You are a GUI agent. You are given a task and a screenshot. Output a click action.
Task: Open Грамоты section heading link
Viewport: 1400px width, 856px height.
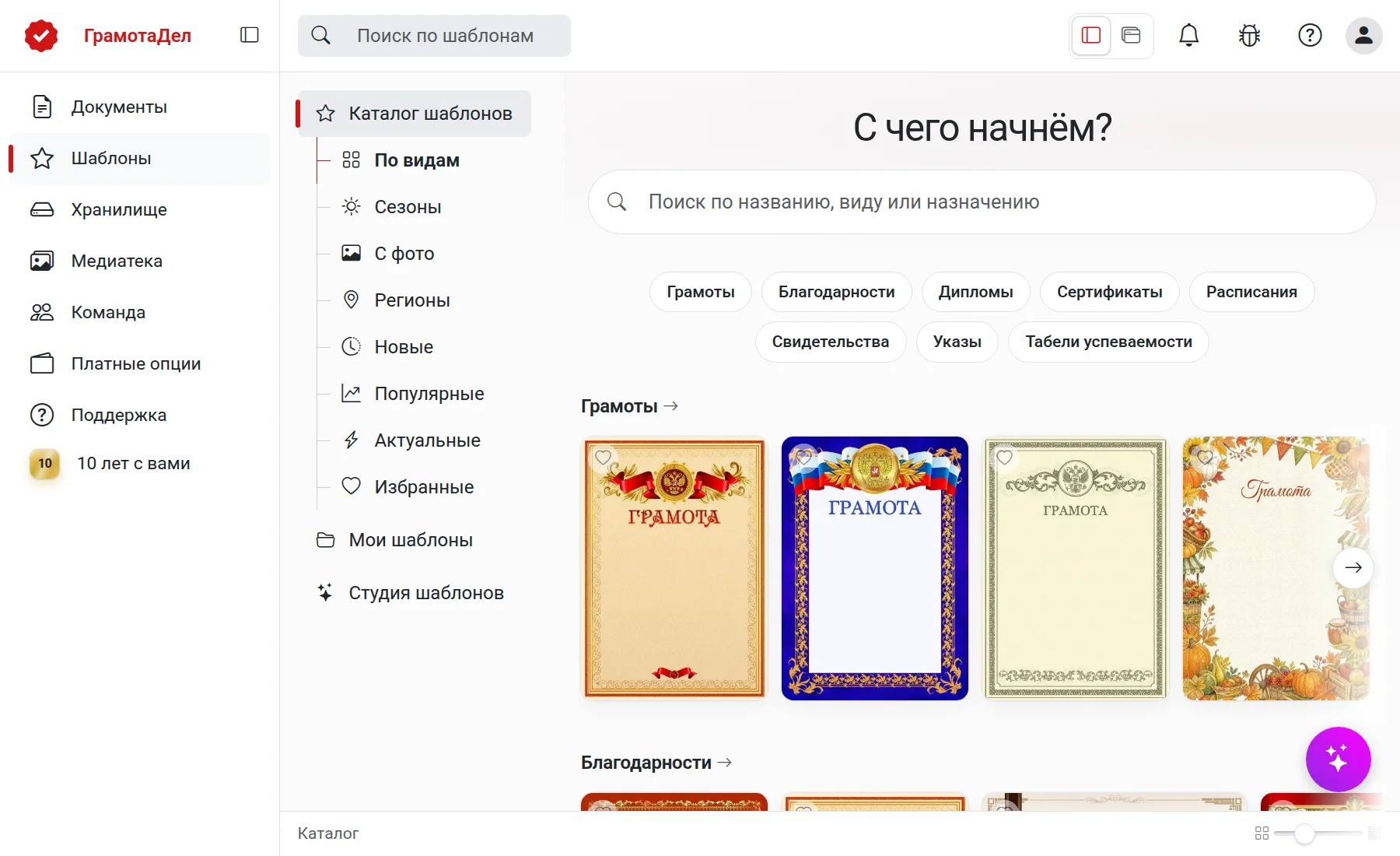pos(629,406)
